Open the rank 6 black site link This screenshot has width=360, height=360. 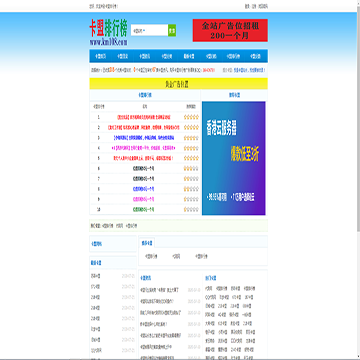(x=143, y=169)
